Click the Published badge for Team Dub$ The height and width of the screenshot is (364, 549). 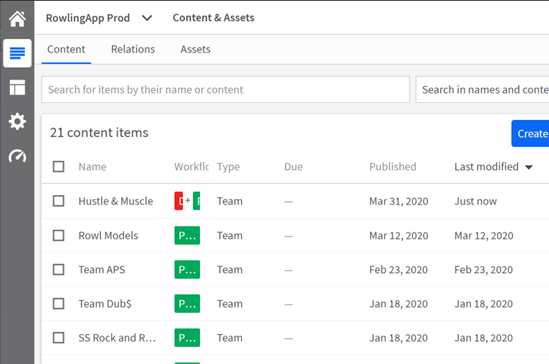click(187, 303)
